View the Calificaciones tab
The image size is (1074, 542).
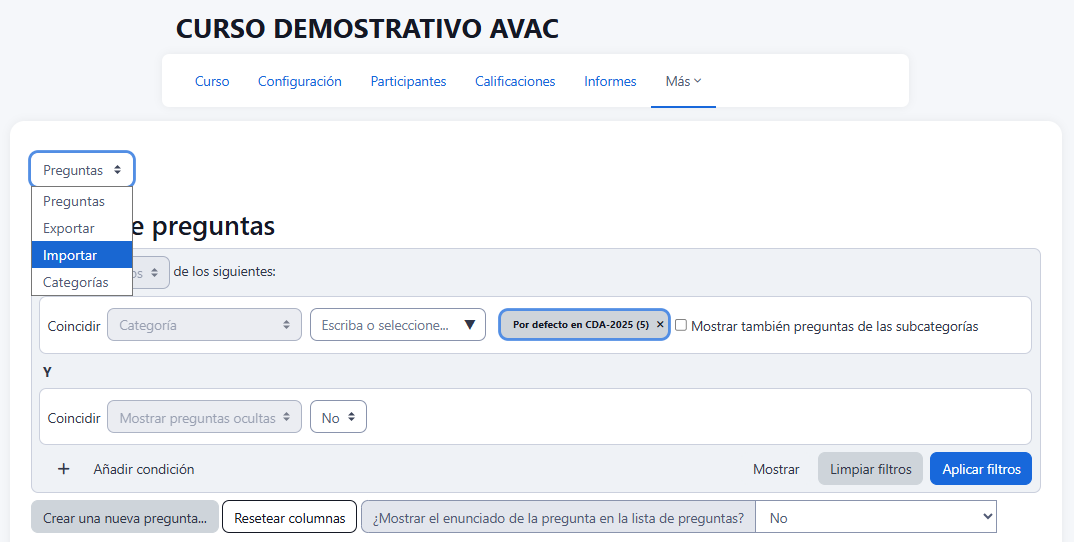[x=515, y=81]
